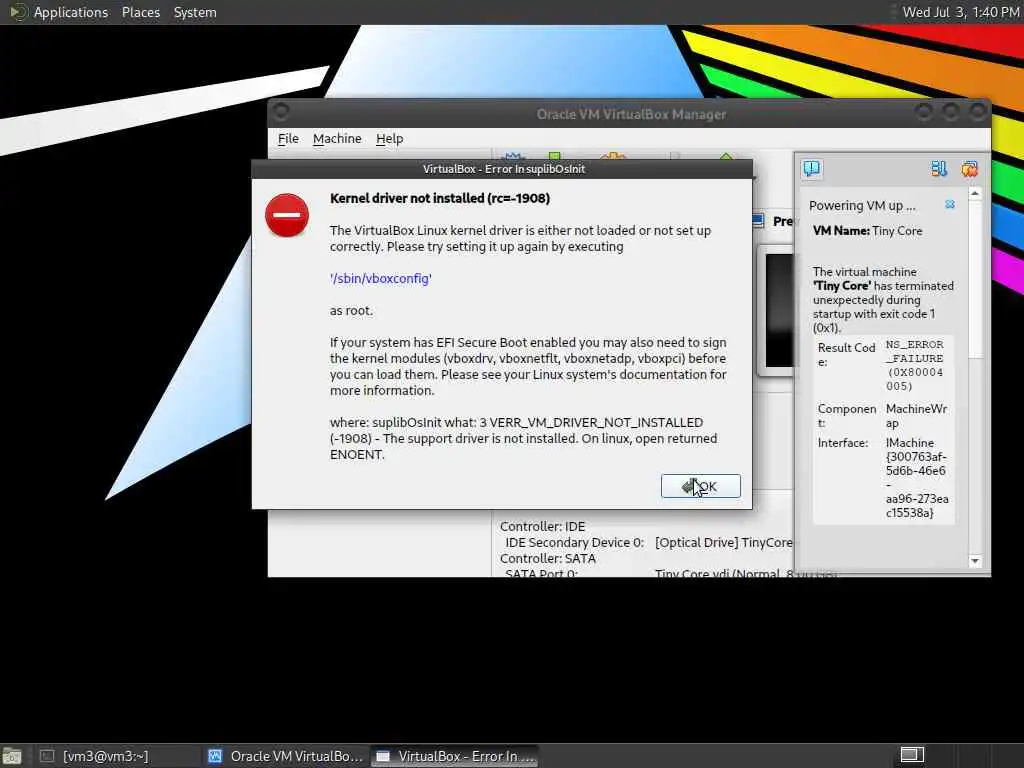Click the Preview section monitor icon

click(758, 221)
